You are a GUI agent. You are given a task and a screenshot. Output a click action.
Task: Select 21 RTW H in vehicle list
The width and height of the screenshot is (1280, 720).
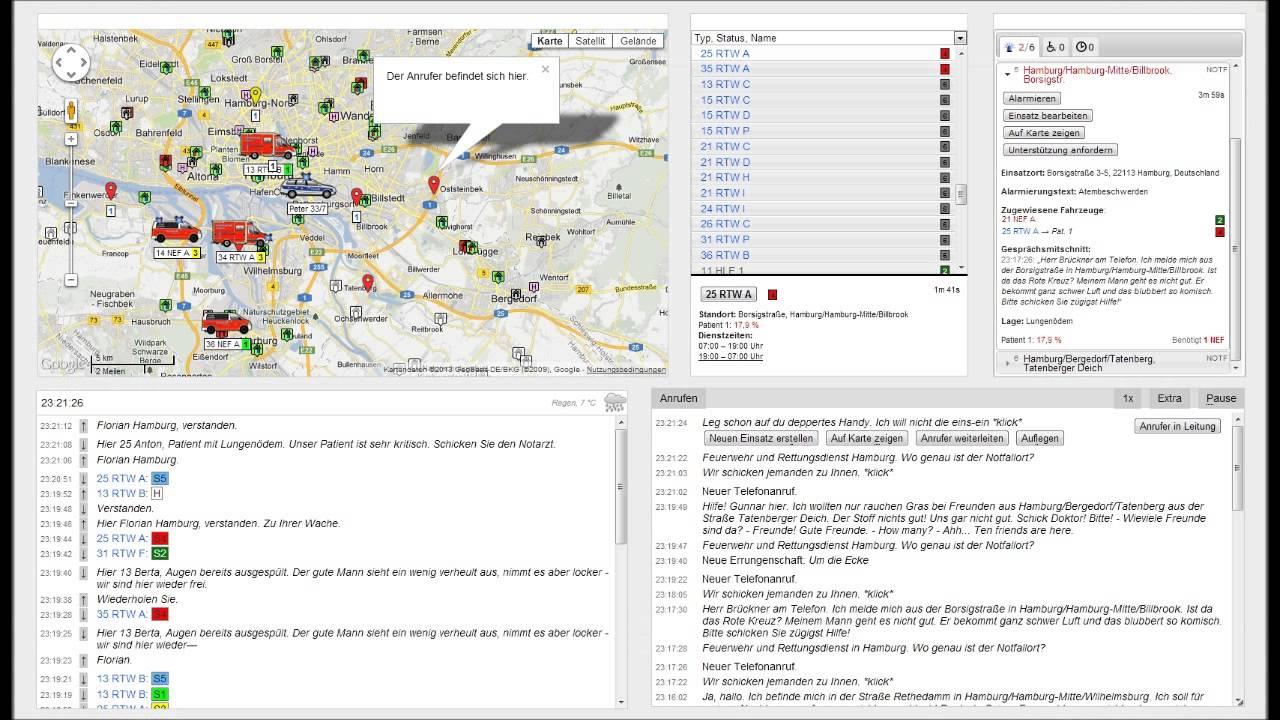point(724,177)
